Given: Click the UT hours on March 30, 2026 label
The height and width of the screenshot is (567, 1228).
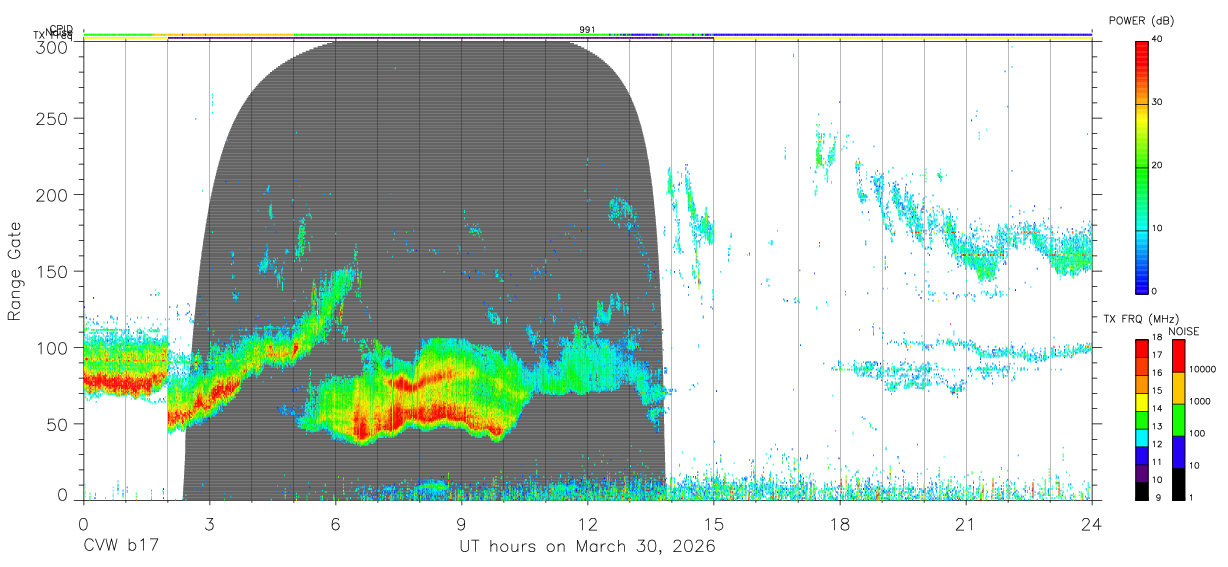Looking at the screenshot, I should pos(587,548).
